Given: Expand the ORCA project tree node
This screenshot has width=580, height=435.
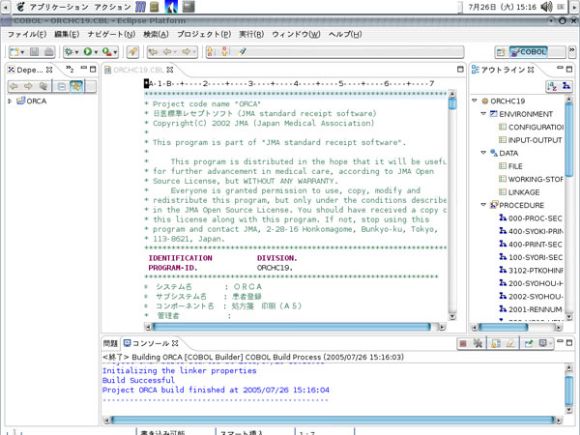Looking at the screenshot, I should [10, 101].
